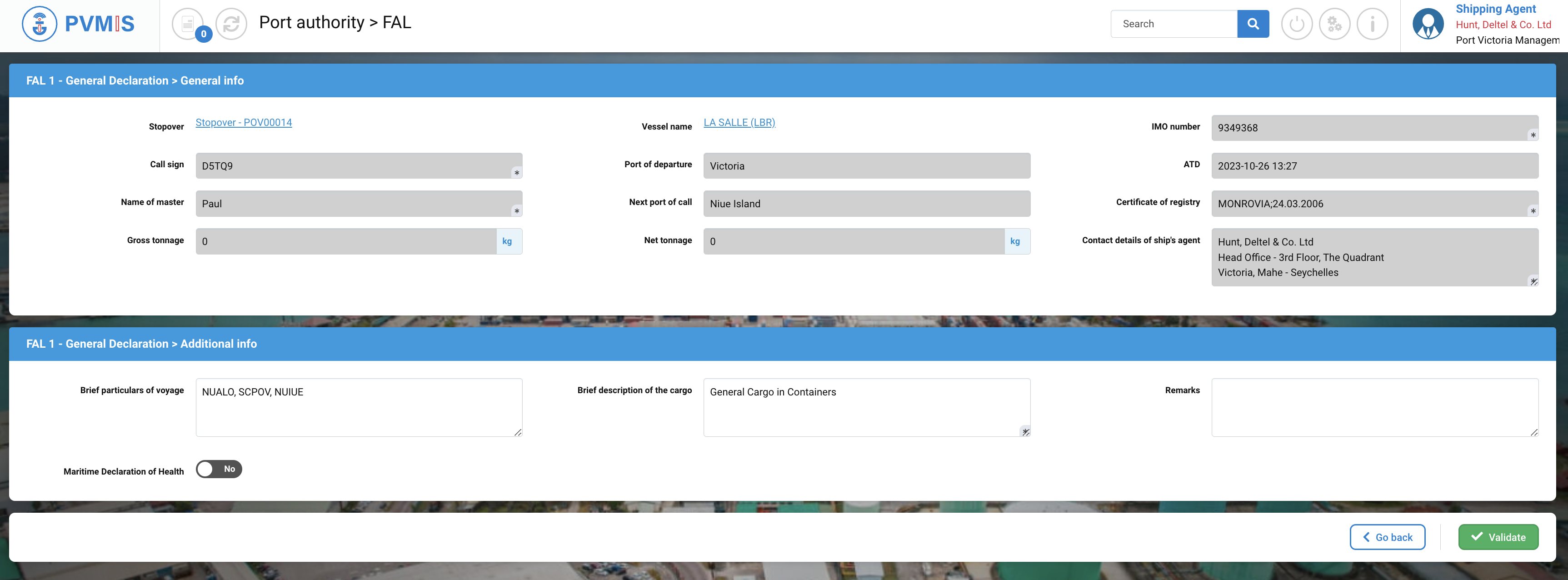Click the power logout icon

1297,25
